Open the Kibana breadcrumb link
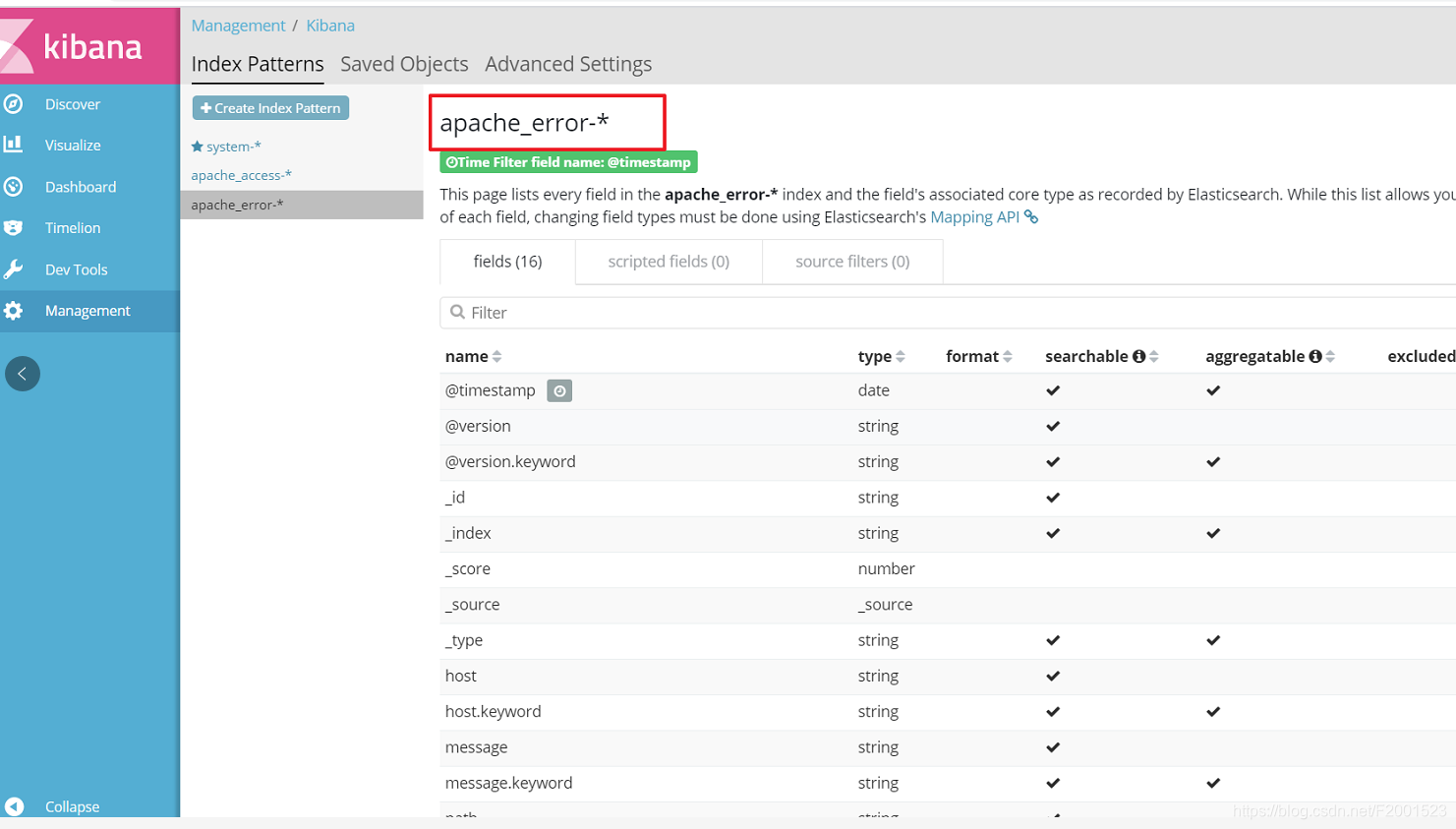Image resolution: width=1456 pixels, height=829 pixels. [330, 26]
